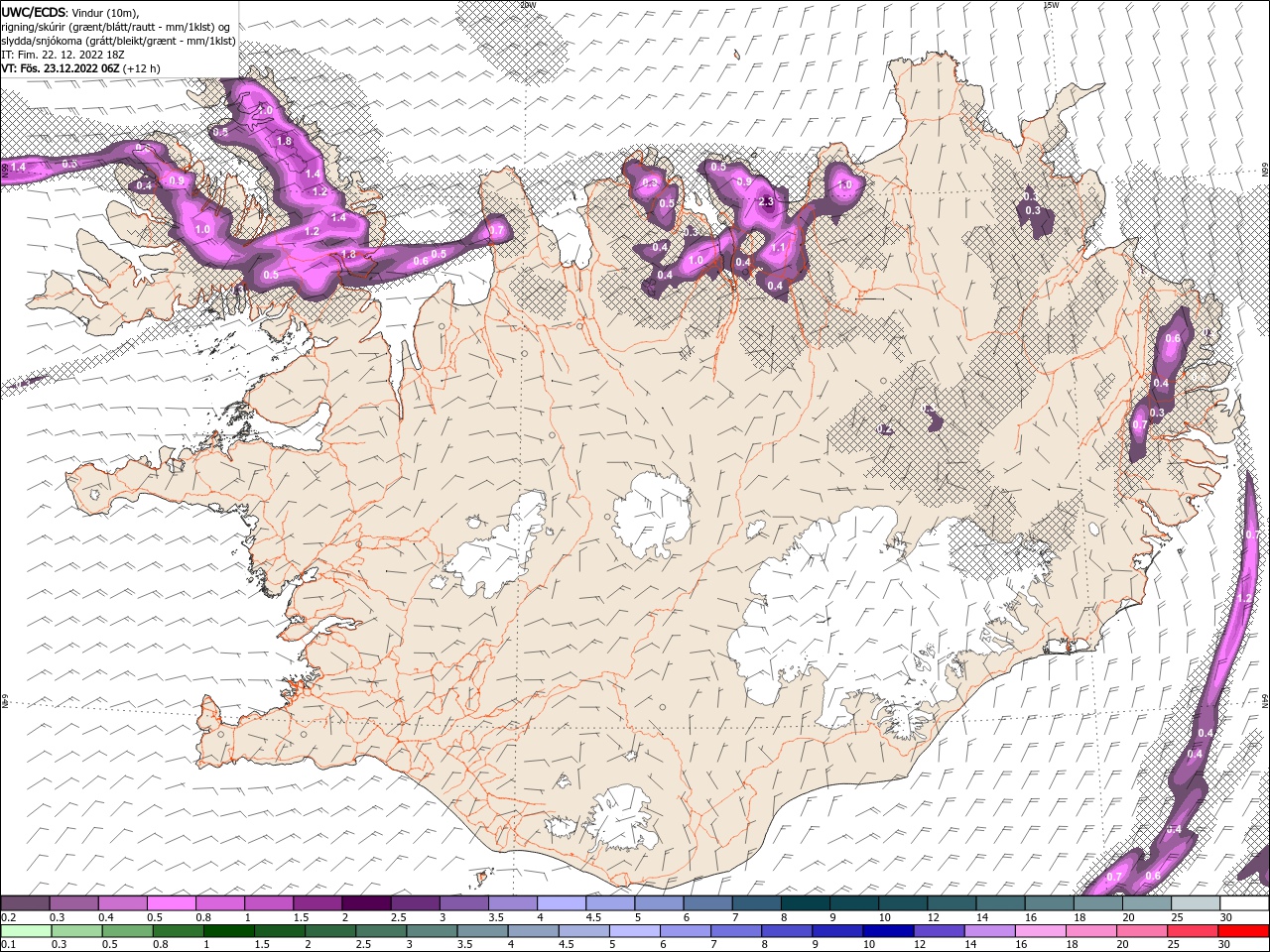This screenshot has height=952, width=1270.
Task: Click the 15W longitude label
Action: coord(1051,5)
